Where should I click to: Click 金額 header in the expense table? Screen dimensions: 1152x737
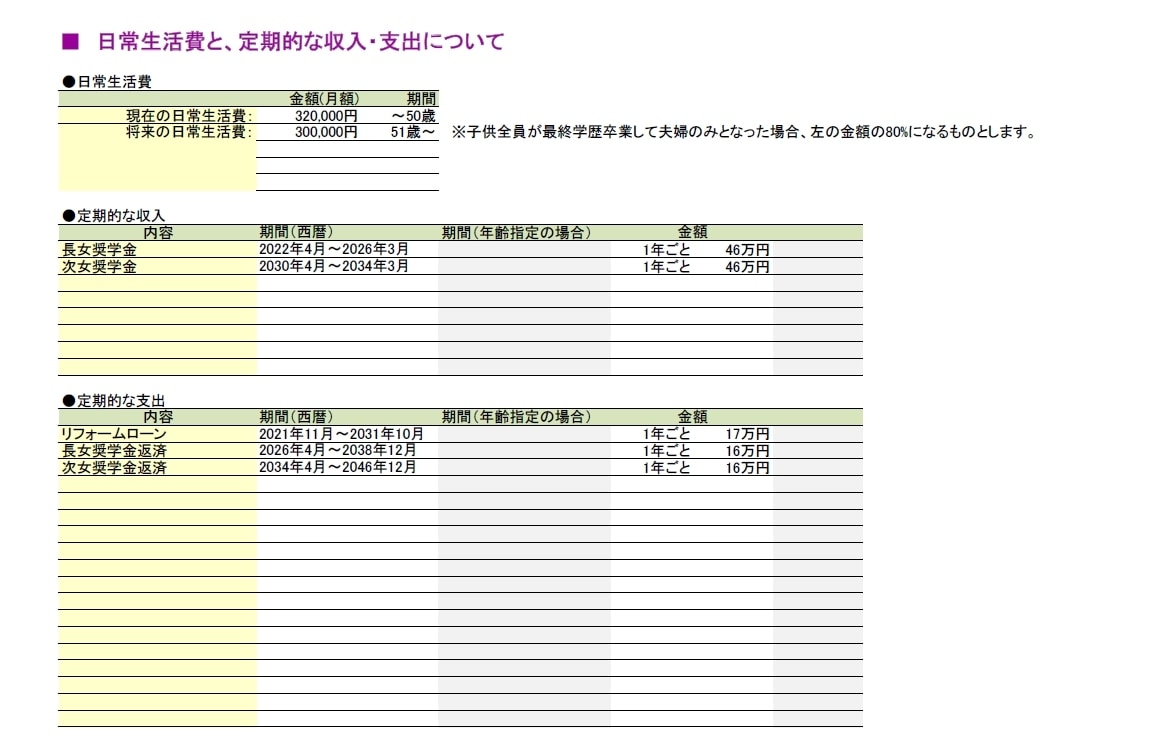tap(692, 417)
